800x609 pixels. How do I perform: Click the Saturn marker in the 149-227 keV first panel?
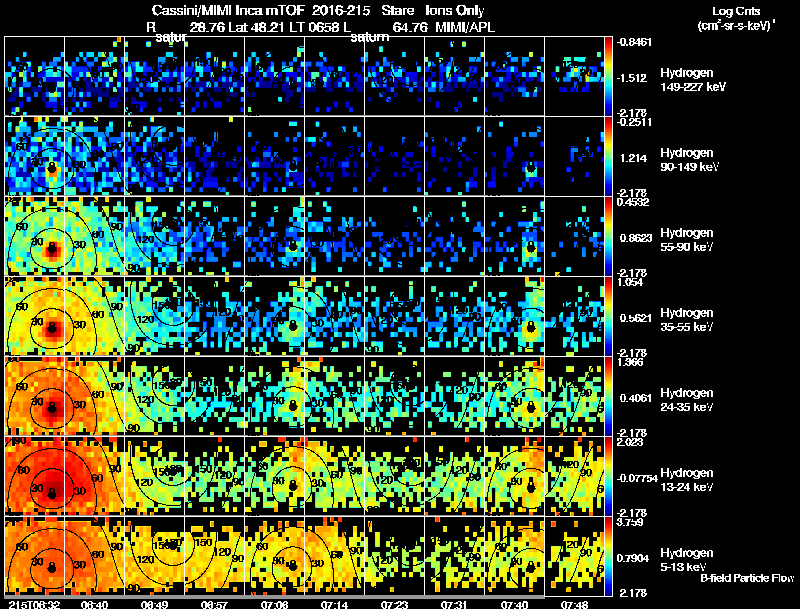(52, 87)
